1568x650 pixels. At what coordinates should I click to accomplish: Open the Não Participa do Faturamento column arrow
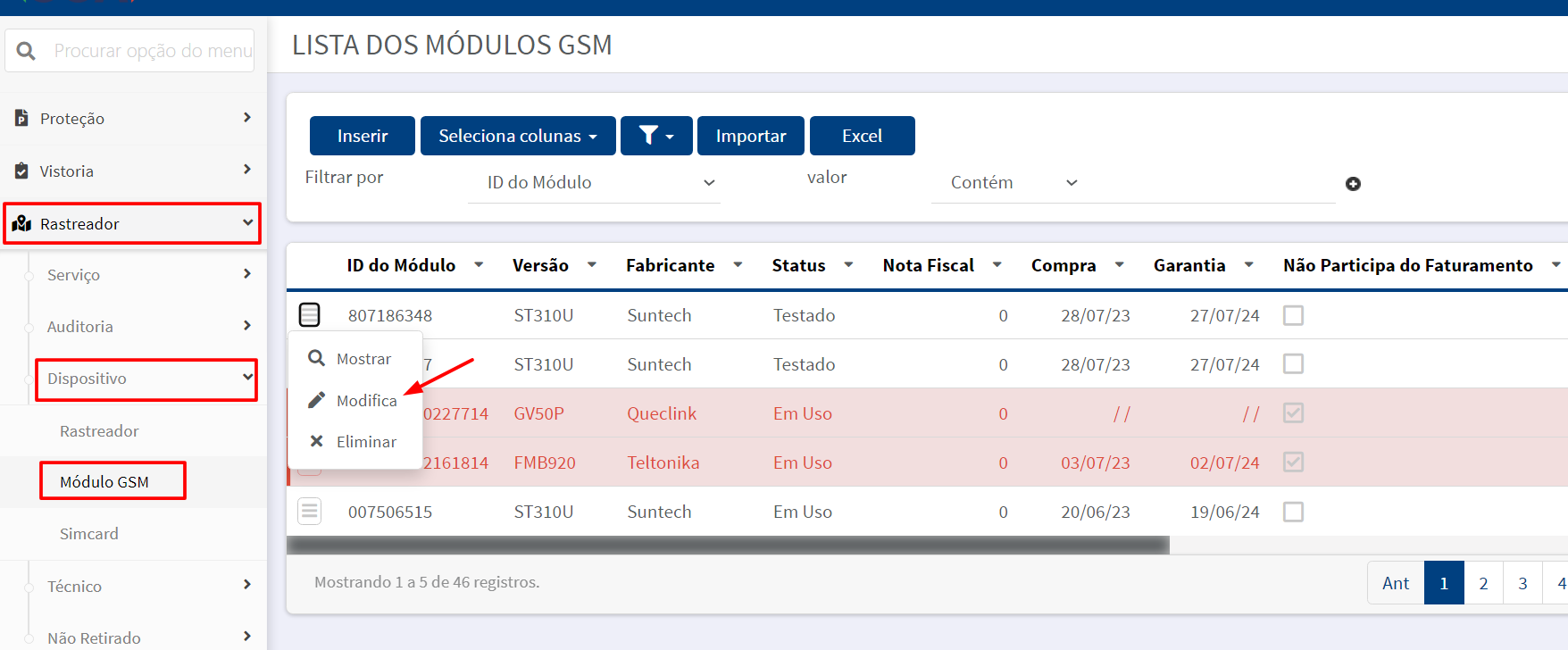pos(1555,265)
